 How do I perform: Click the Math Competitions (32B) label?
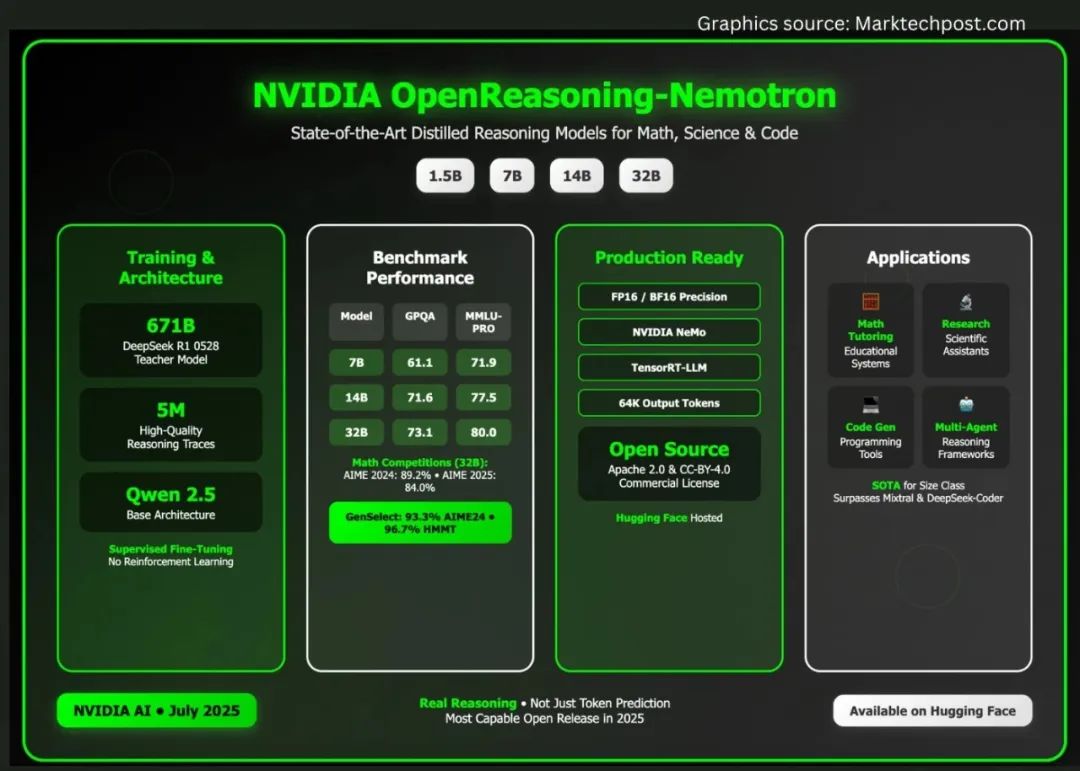point(419,463)
